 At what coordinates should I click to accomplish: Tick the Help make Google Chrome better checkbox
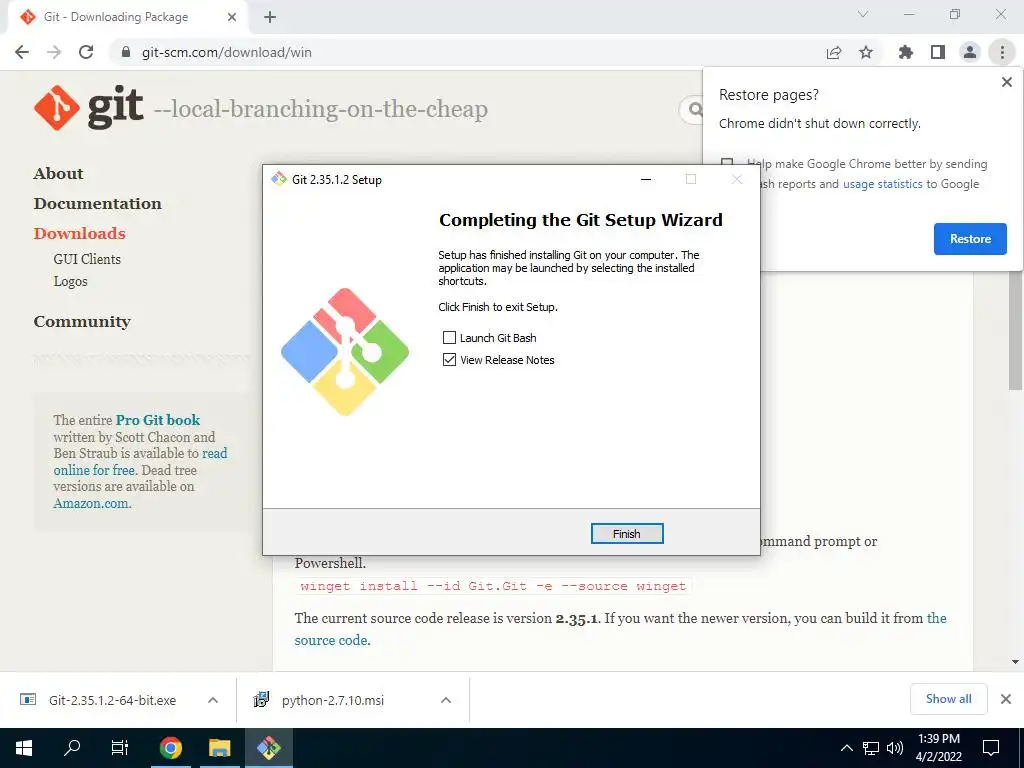tap(727, 163)
